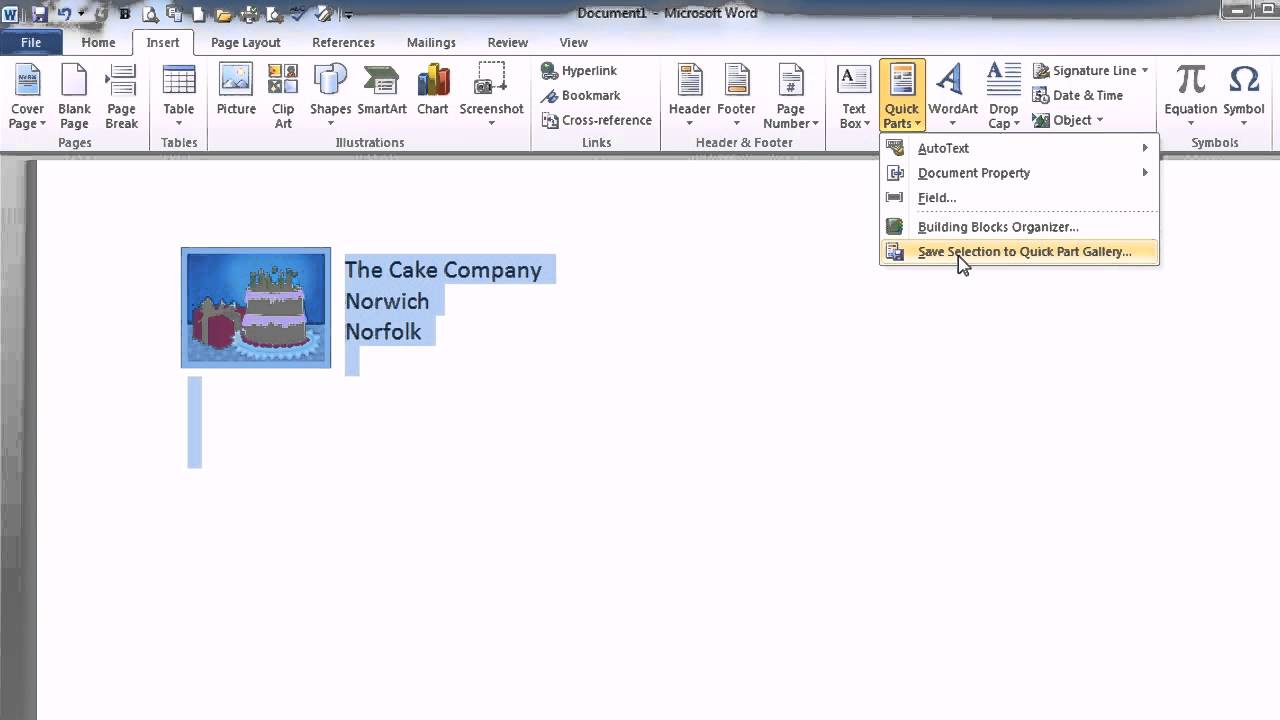This screenshot has height=720, width=1280.
Task: Insert a Page Break
Action: [x=121, y=96]
